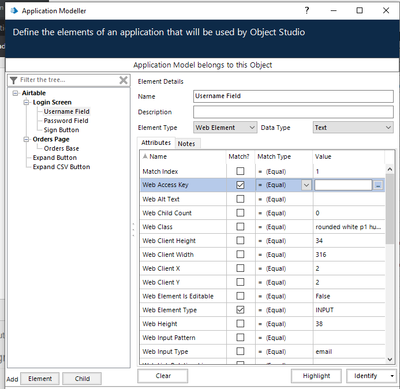Screen dimensions: 400x389
Task: Tick Match checkbox for Web Height
Action: tap(240, 323)
